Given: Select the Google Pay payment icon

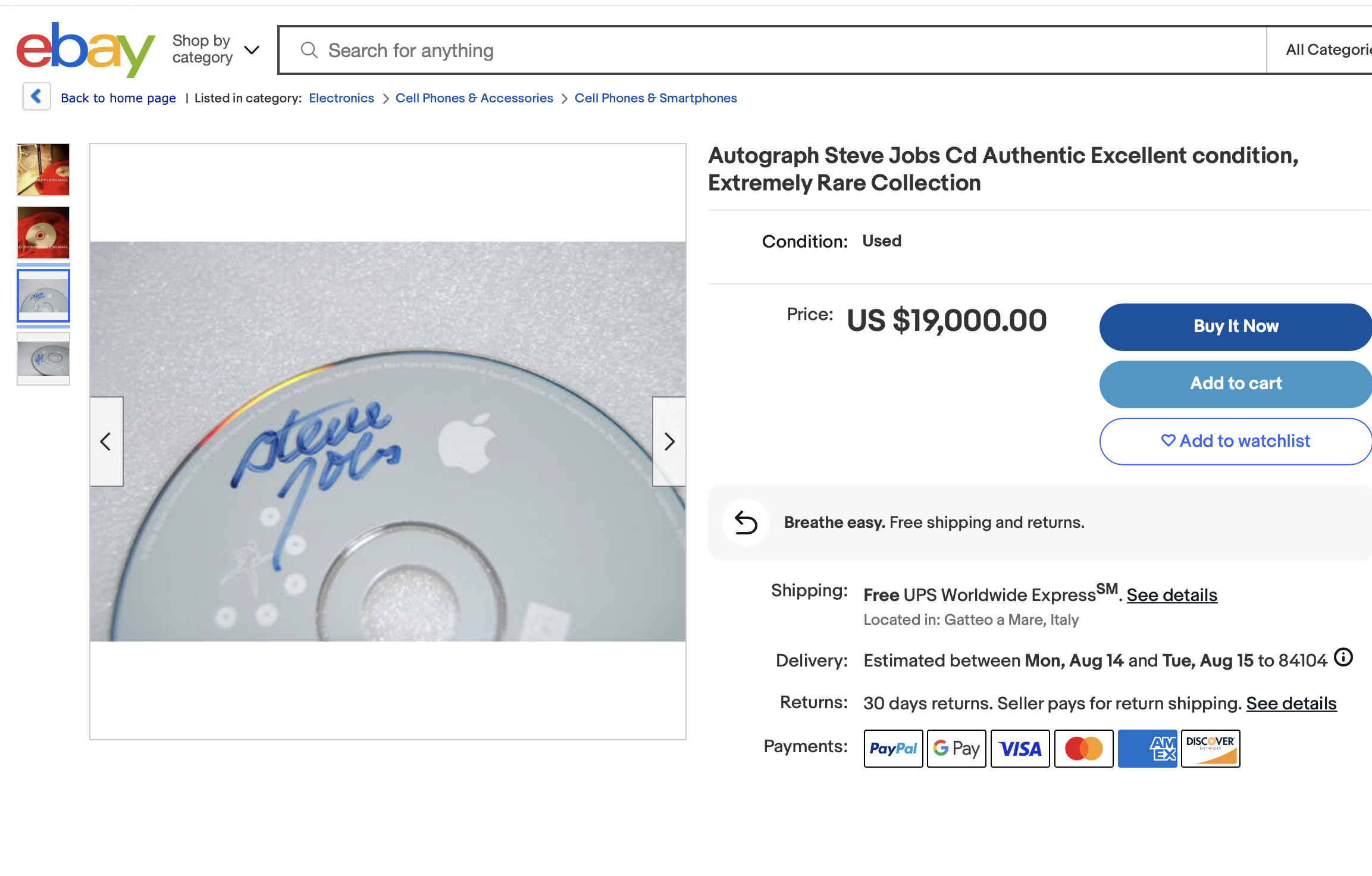Looking at the screenshot, I should coord(956,749).
